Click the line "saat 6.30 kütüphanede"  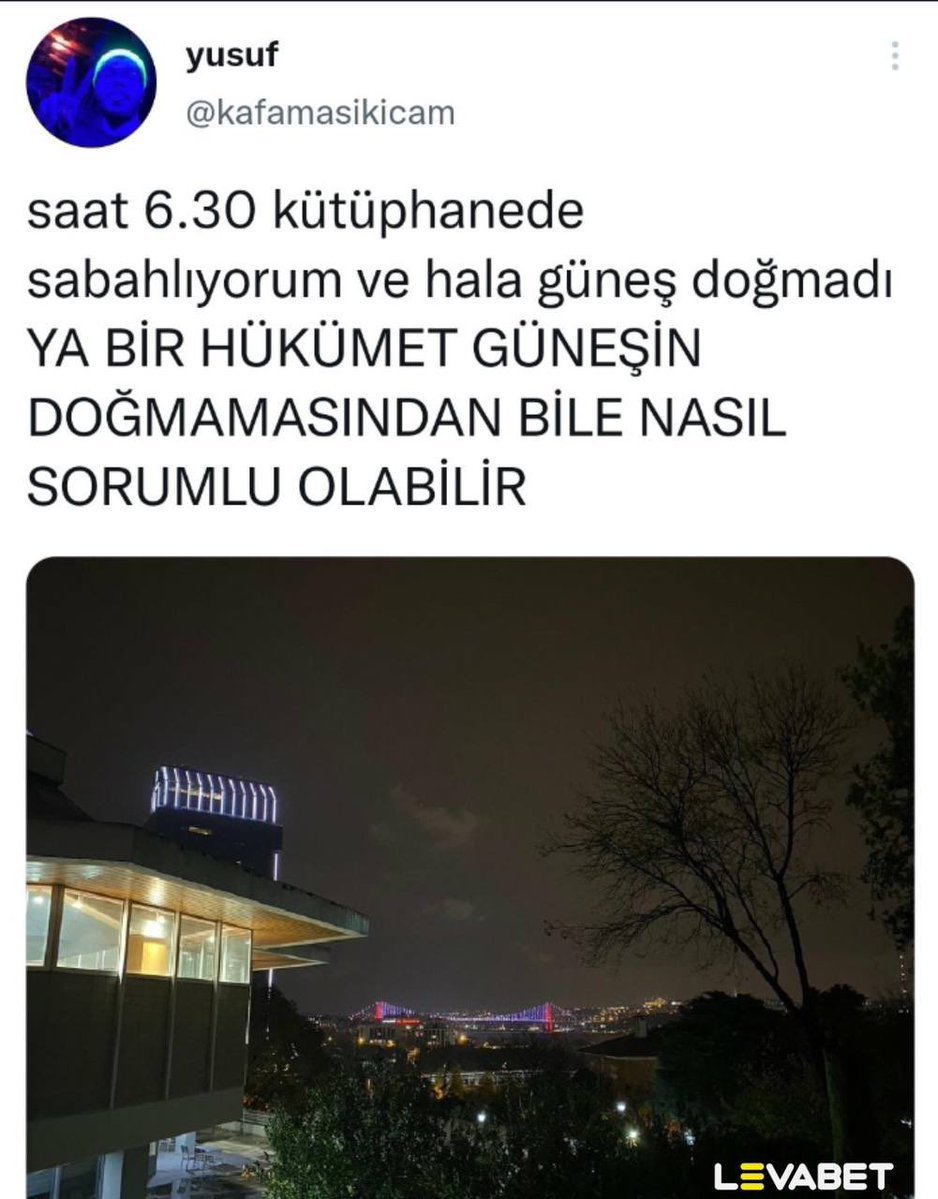(305, 212)
